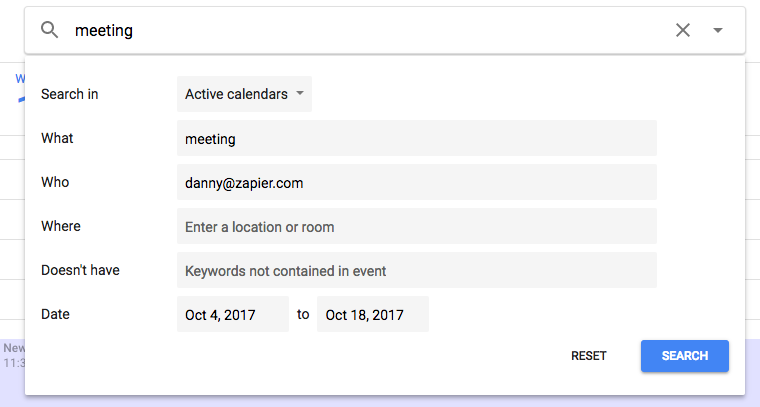The height and width of the screenshot is (407, 760).
Task: Click the Date label
Action: pyautogui.click(x=55, y=314)
